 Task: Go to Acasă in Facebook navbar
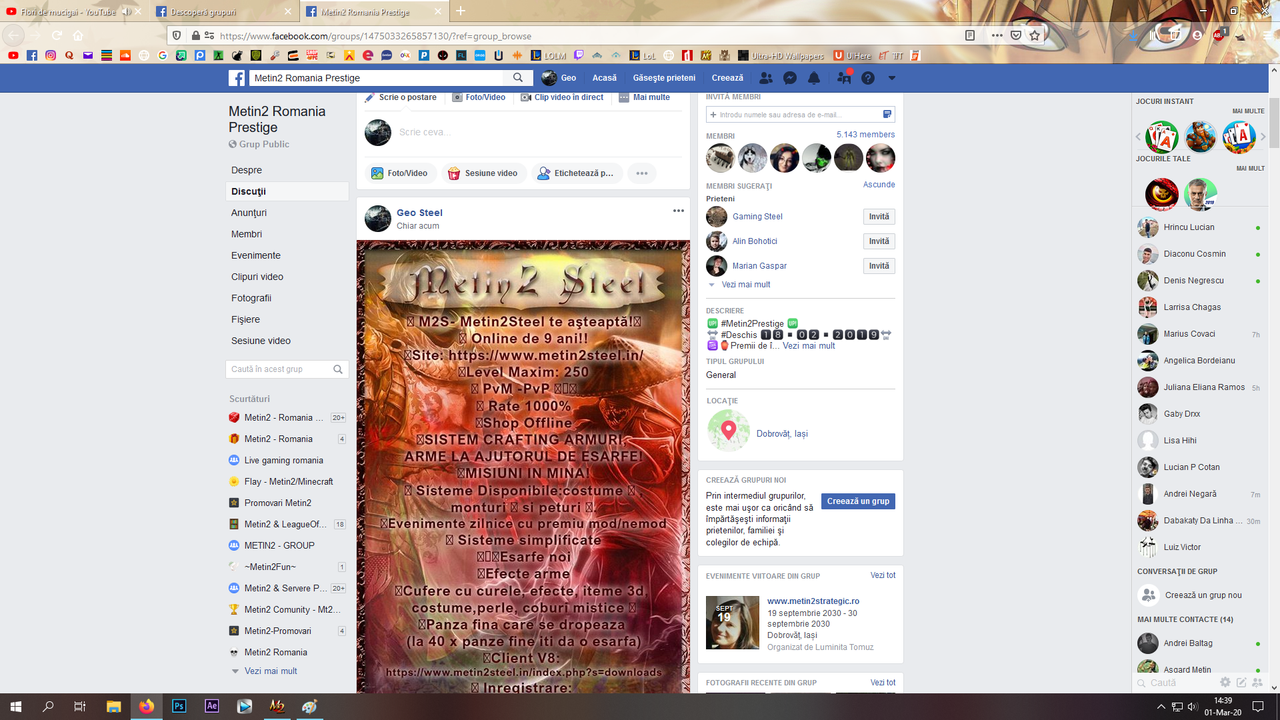[x=604, y=78]
